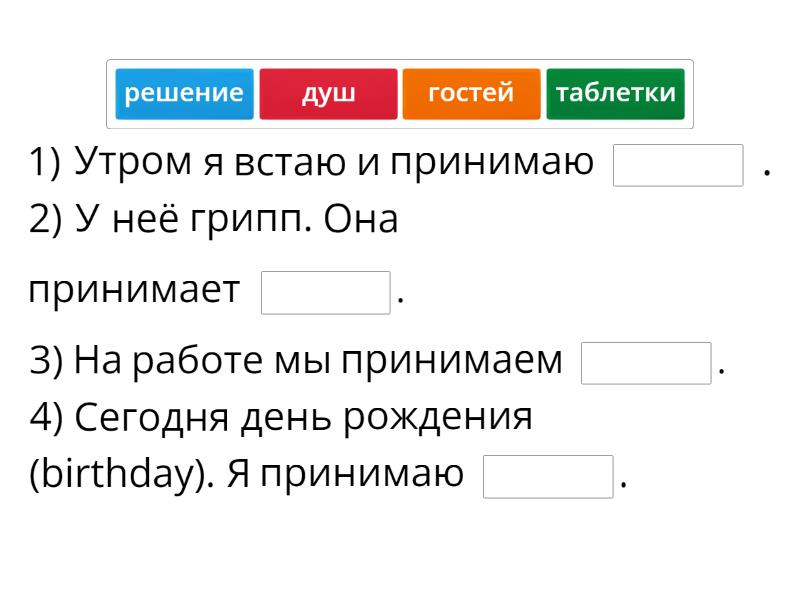Screen dimensions: 800x600
Task: Click the number '1)' sentence marker
Action: coord(45,162)
